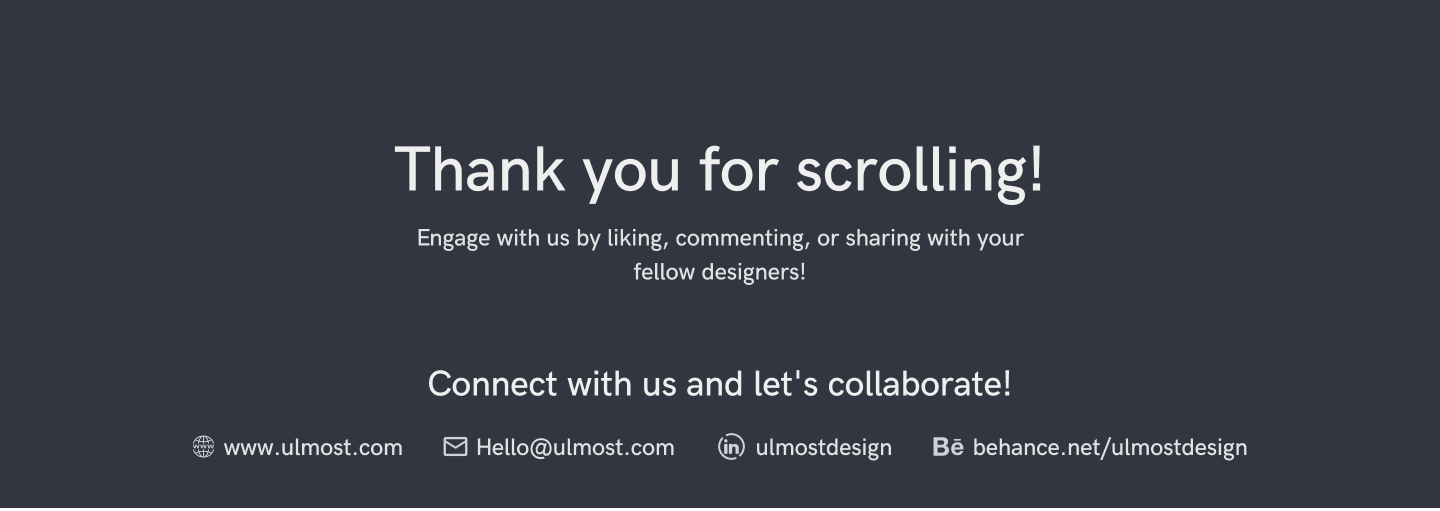Viewport: 1440px width, 511px height.
Task: Click the word "Thank" in the heading
Action: [479, 169]
